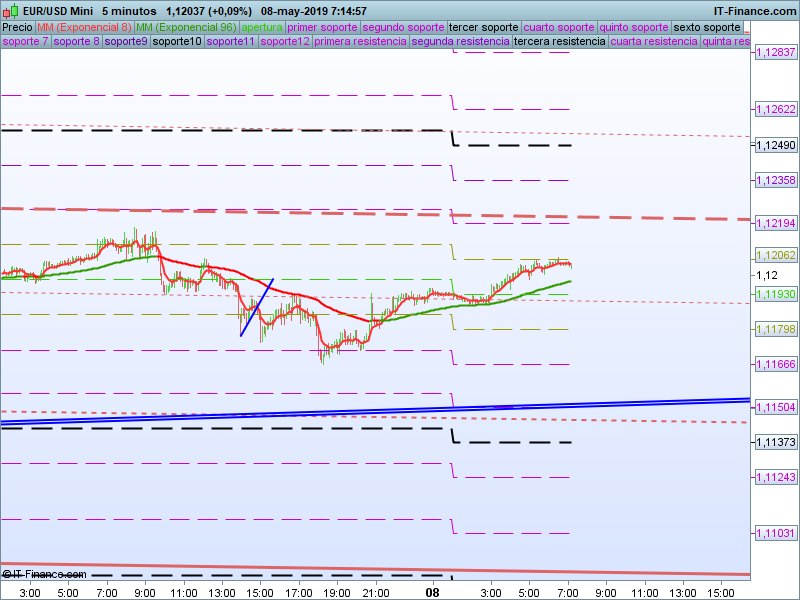Click the black 1,12490 price level tag
The image size is (800, 600).
tap(775, 145)
